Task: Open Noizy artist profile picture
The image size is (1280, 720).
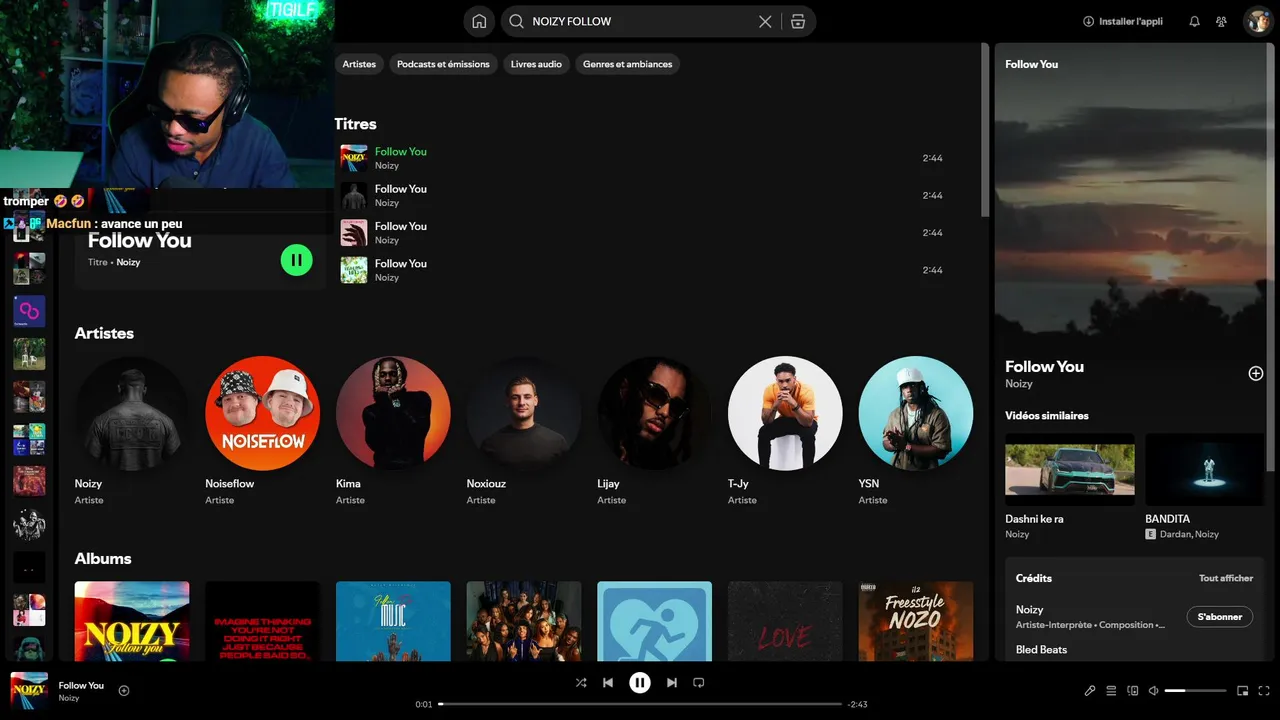Action: click(131, 413)
